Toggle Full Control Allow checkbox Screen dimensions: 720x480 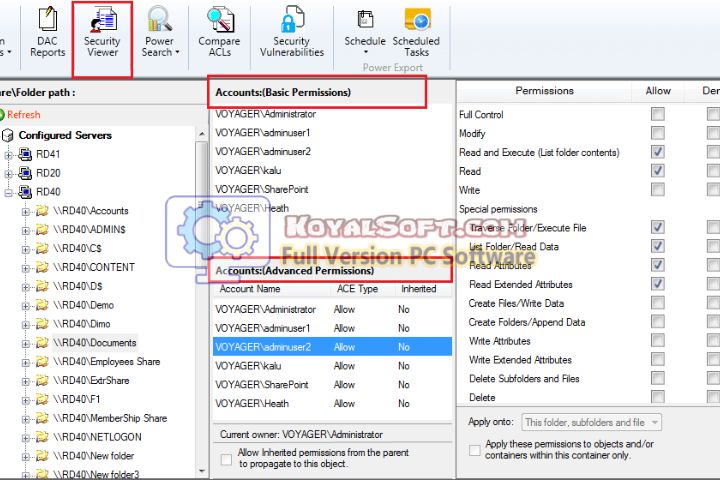click(658, 114)
